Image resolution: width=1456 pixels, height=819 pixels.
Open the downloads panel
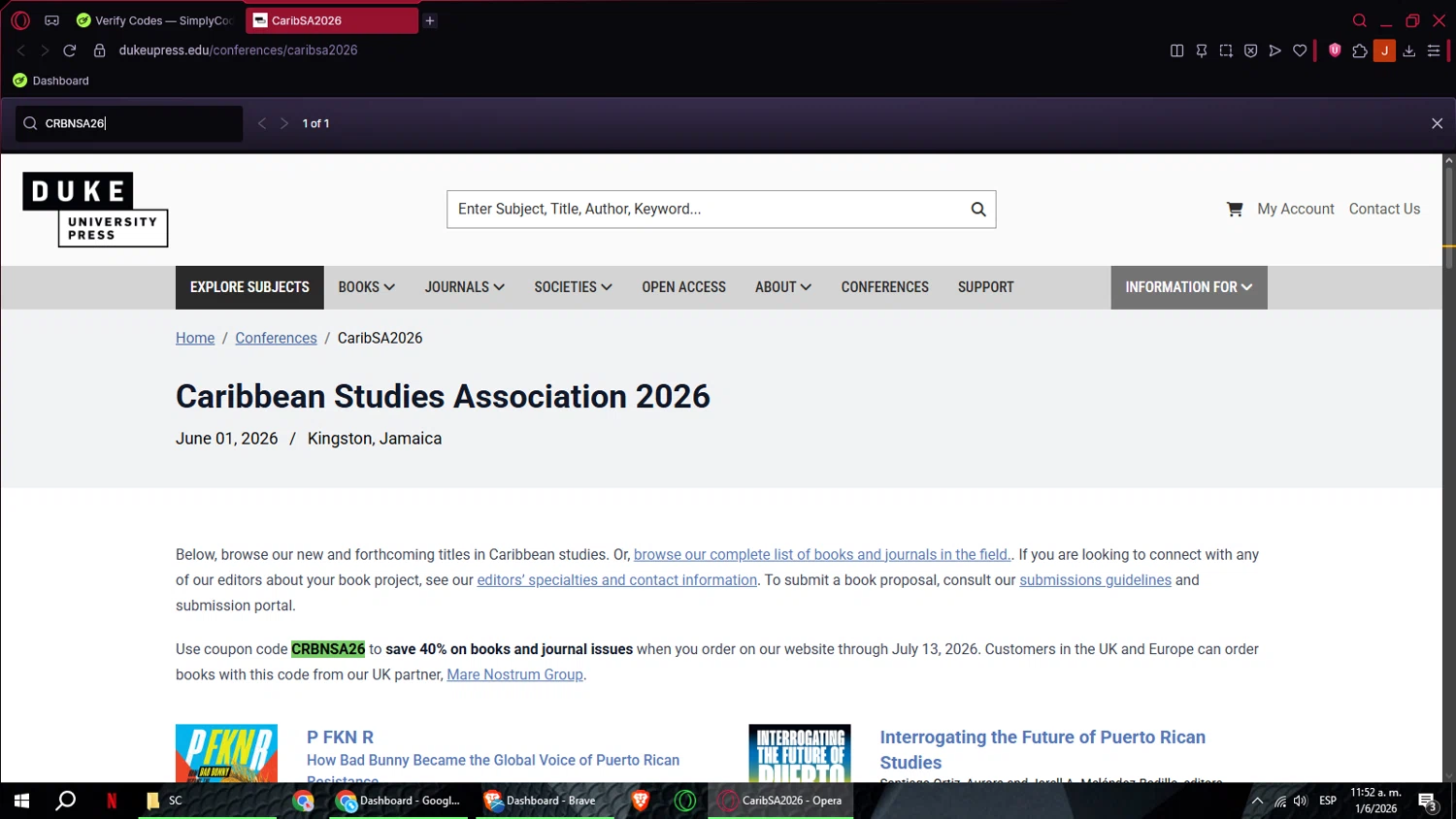[x=1409, y=50]
